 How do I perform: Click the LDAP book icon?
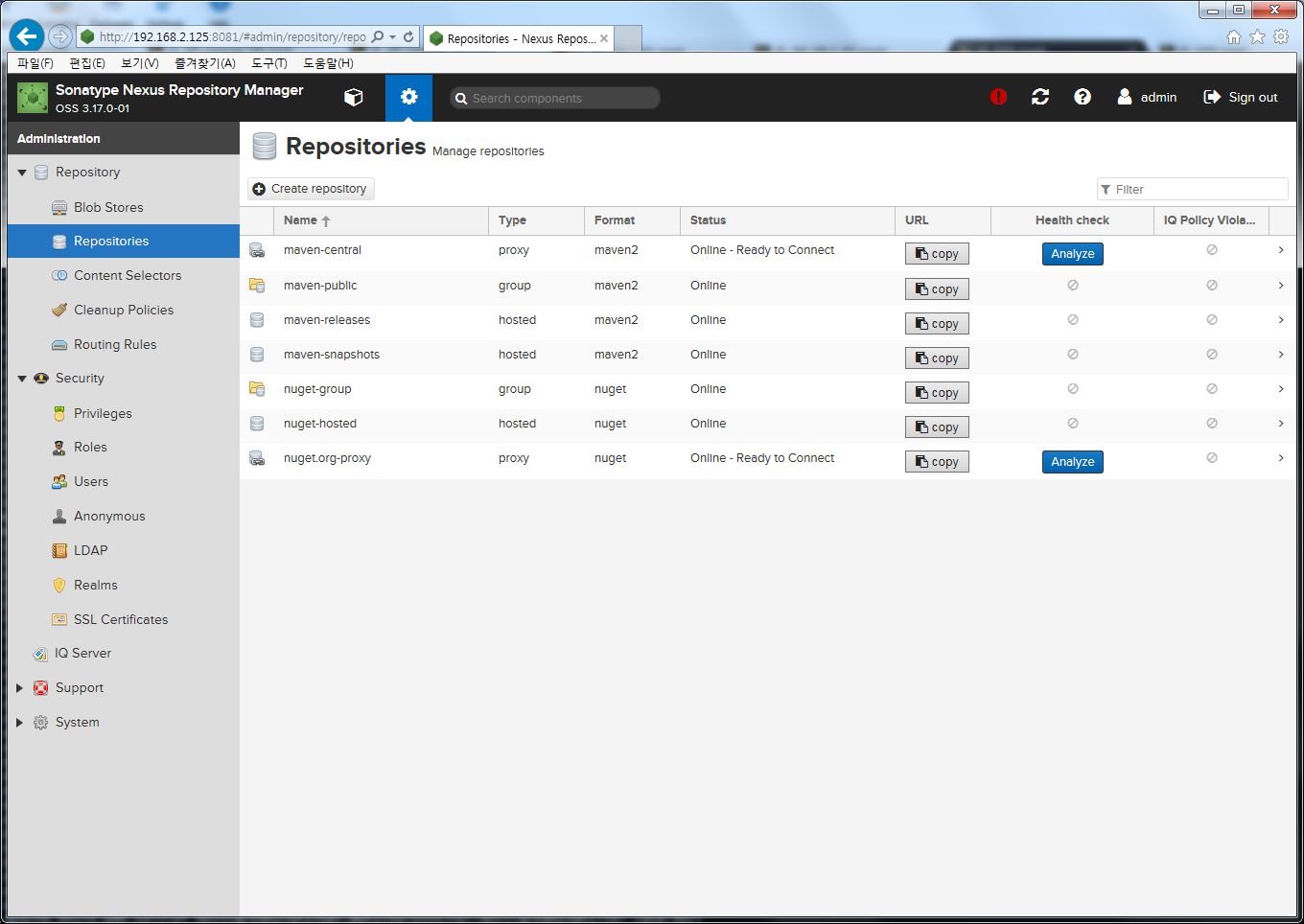(x=59, y=550)
